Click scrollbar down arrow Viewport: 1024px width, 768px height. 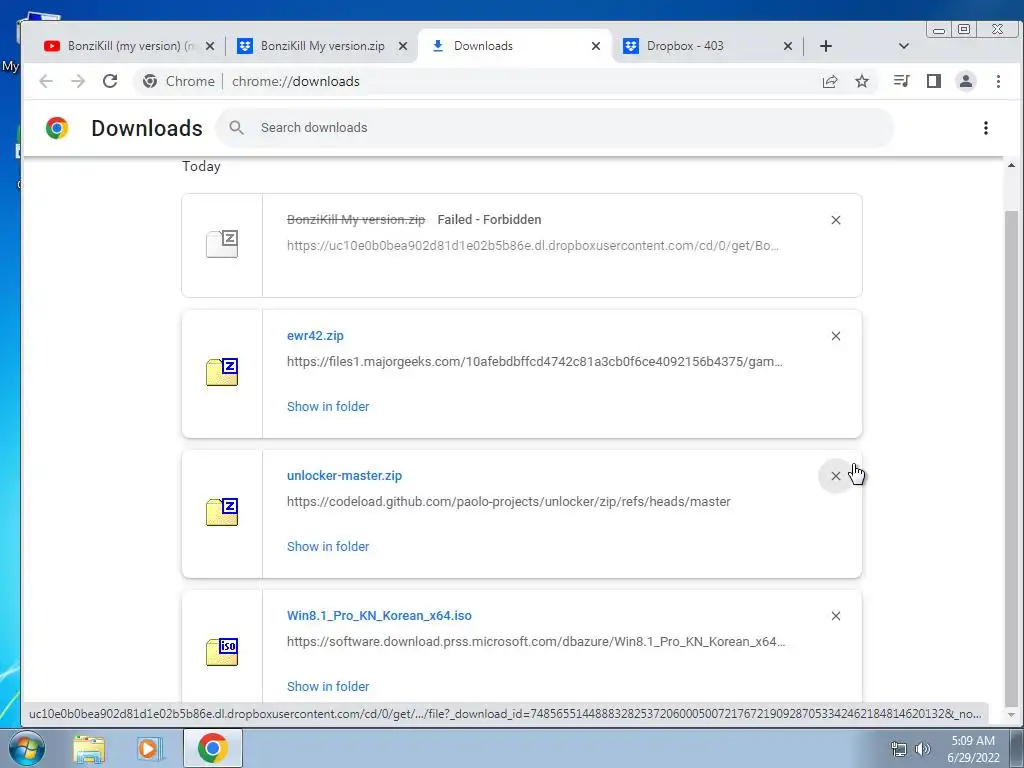pos(1011,715)
